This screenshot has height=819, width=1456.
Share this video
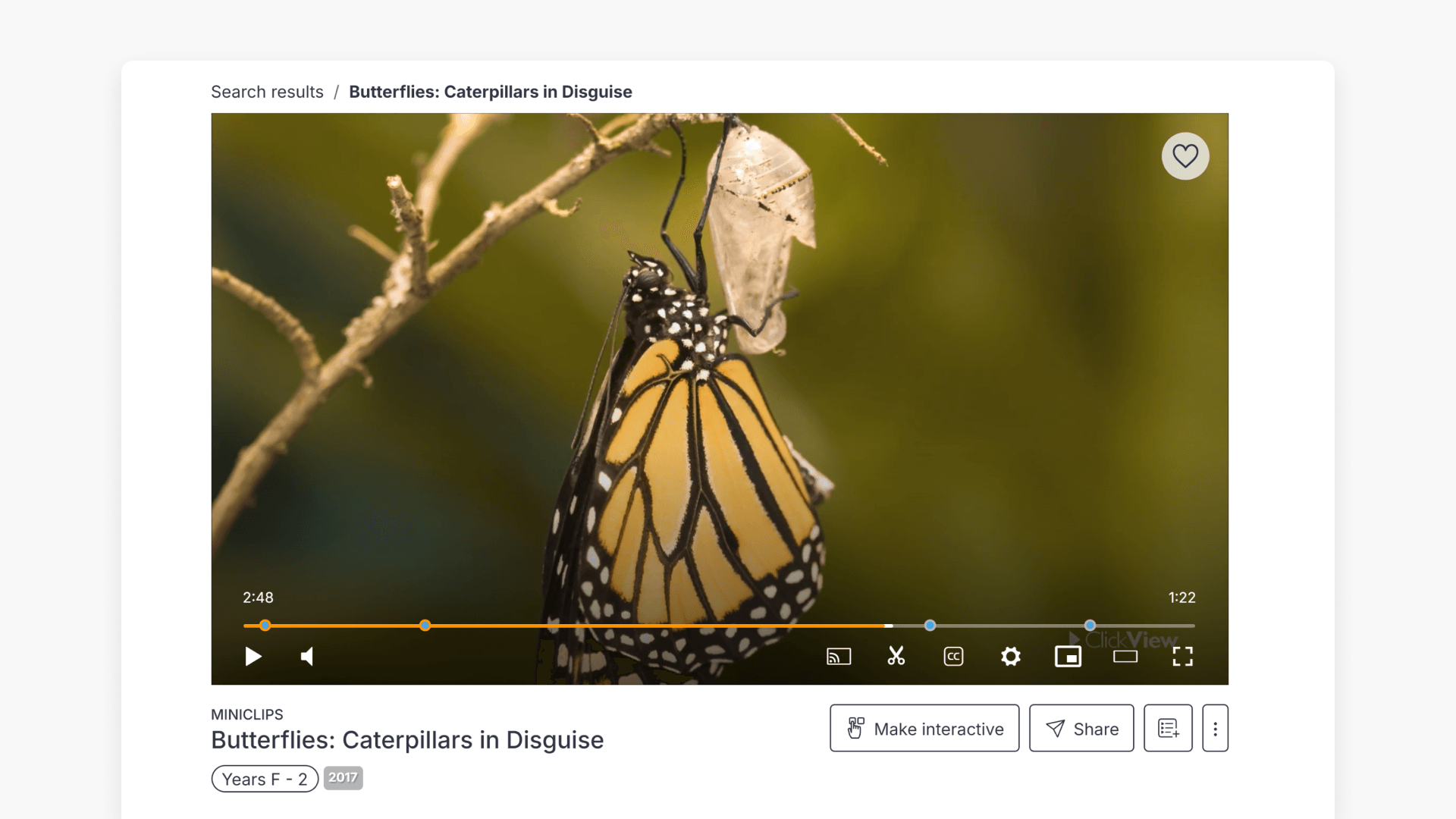1081,729
